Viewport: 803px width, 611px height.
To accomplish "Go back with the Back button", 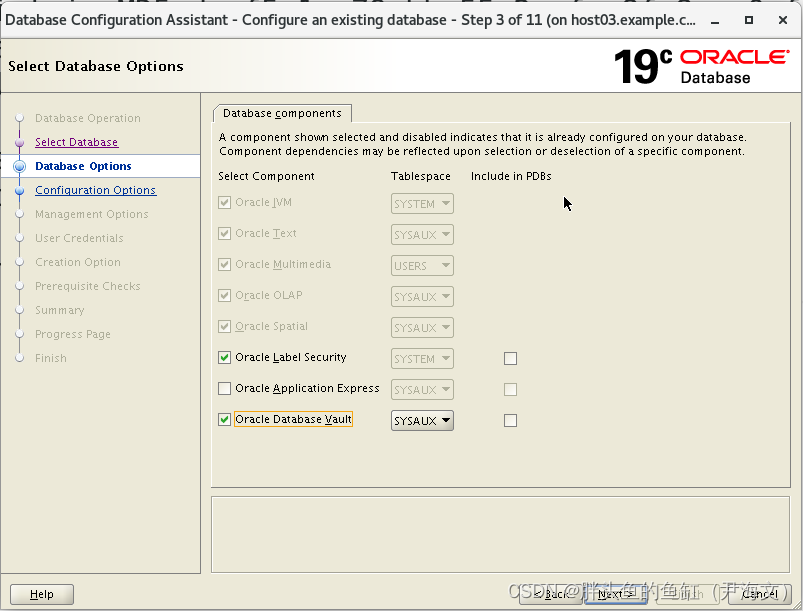I will [x=552, y=594].
